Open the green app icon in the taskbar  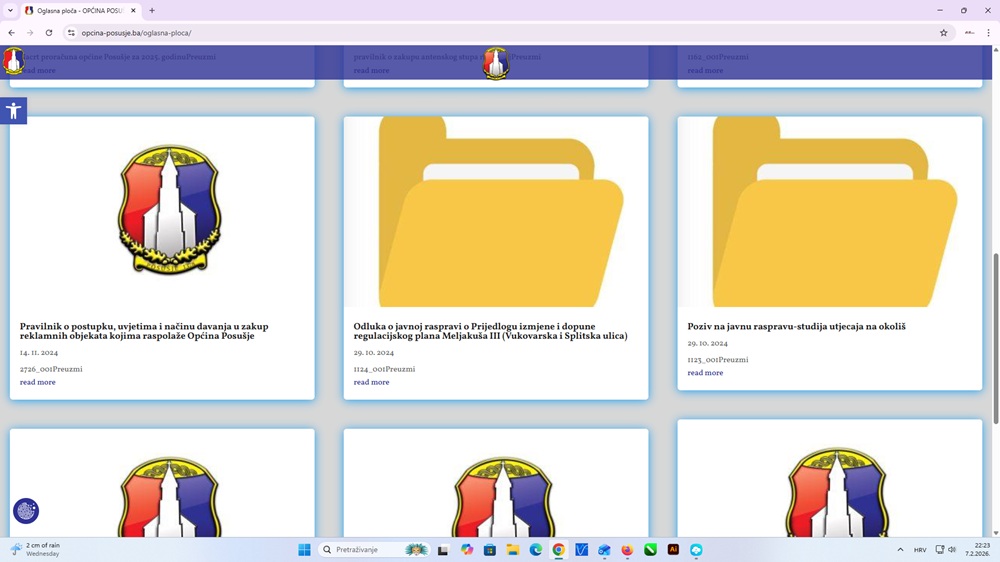(651, 549)
